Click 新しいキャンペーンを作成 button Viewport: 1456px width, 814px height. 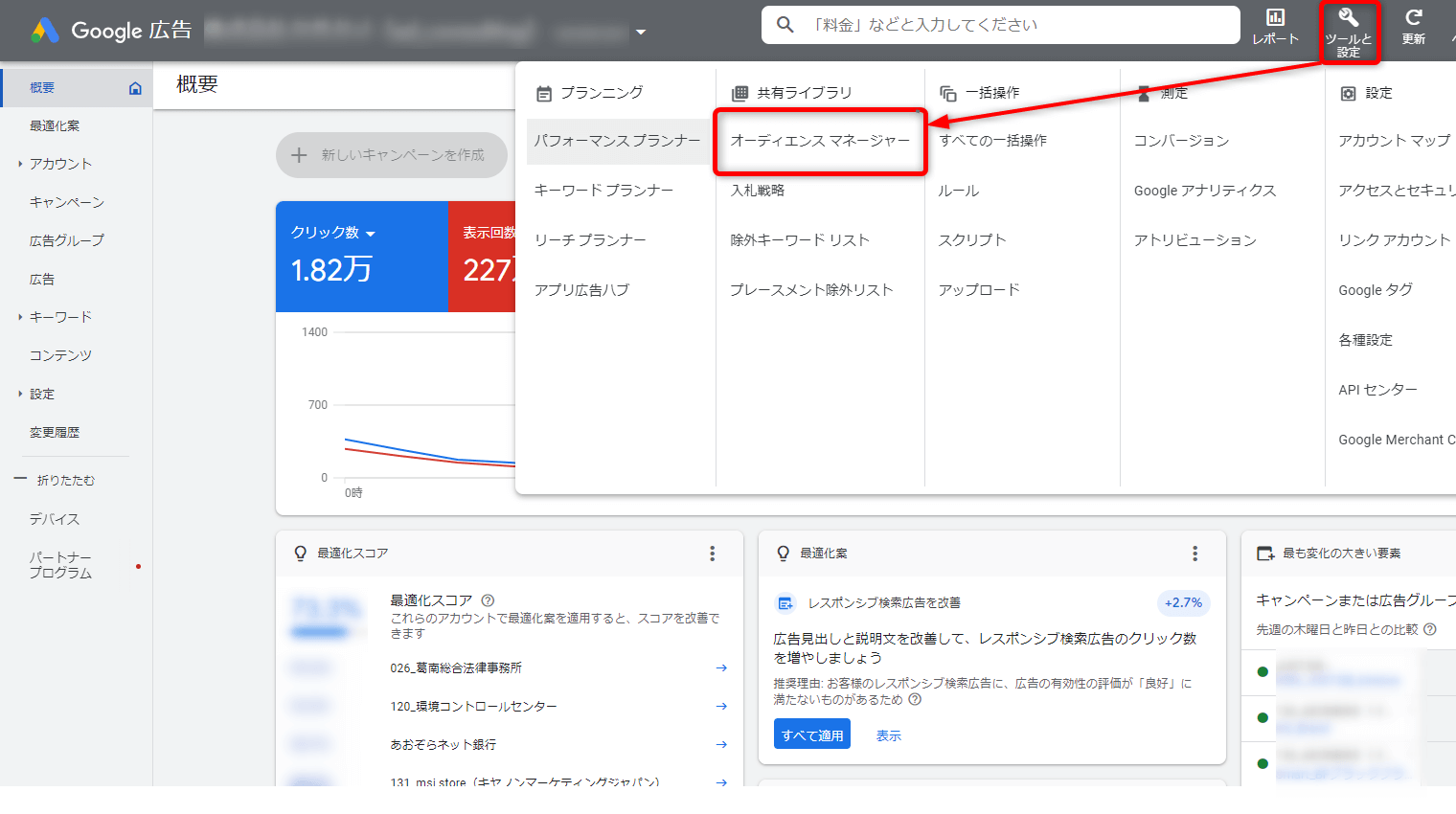tap(392, 155)
